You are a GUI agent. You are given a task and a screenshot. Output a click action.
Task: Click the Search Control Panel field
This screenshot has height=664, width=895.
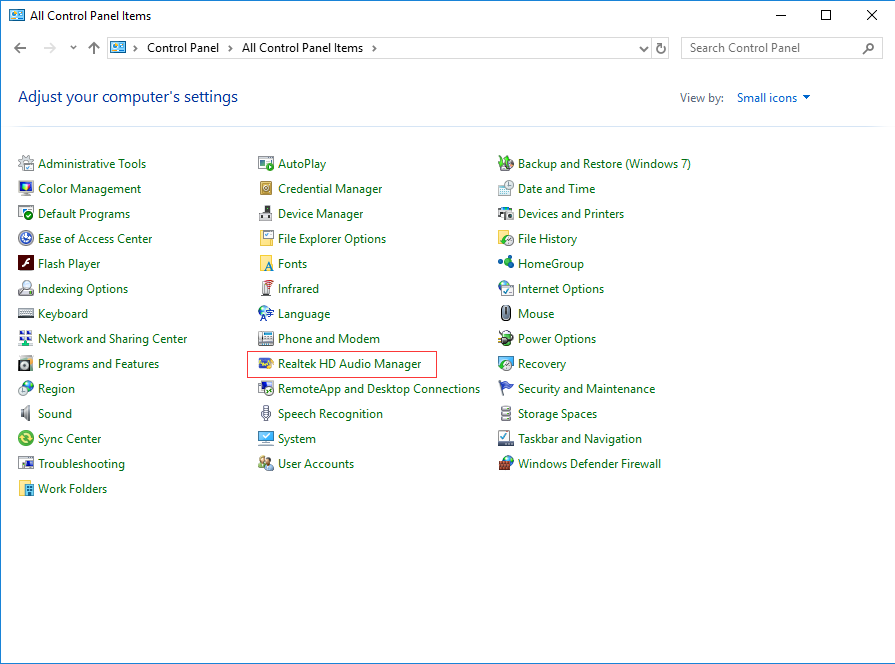click(781, 48)
